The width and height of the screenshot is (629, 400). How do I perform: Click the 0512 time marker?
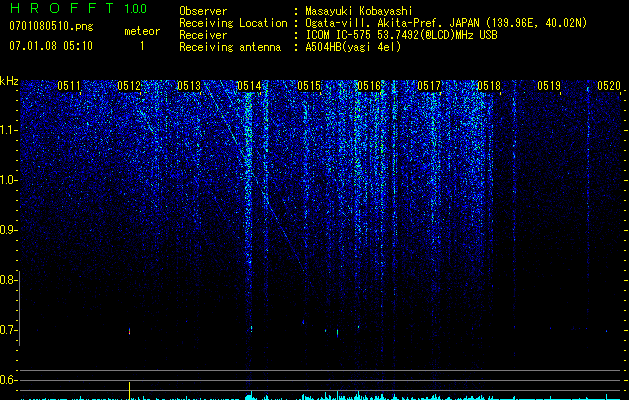(x=129, y=86)
